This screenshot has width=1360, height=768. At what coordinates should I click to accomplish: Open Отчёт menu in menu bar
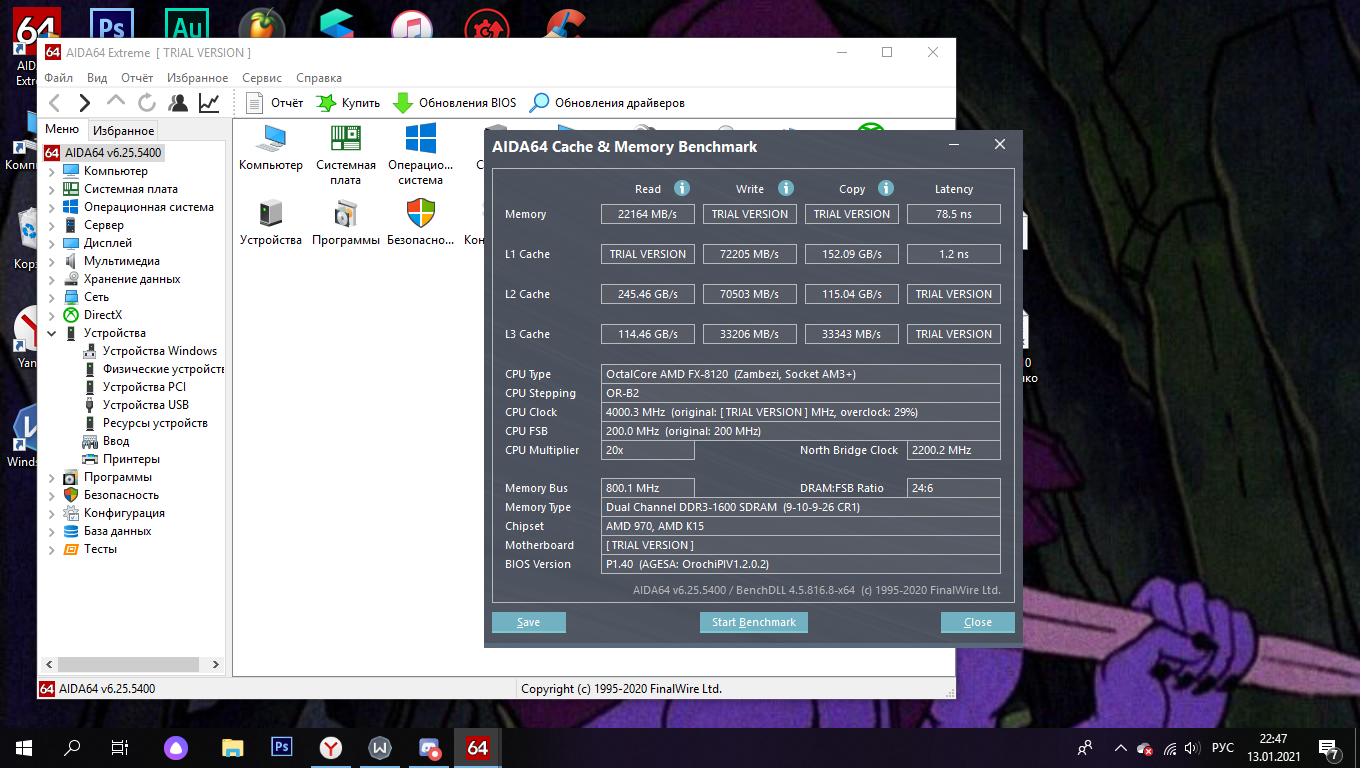pos(137,77)
